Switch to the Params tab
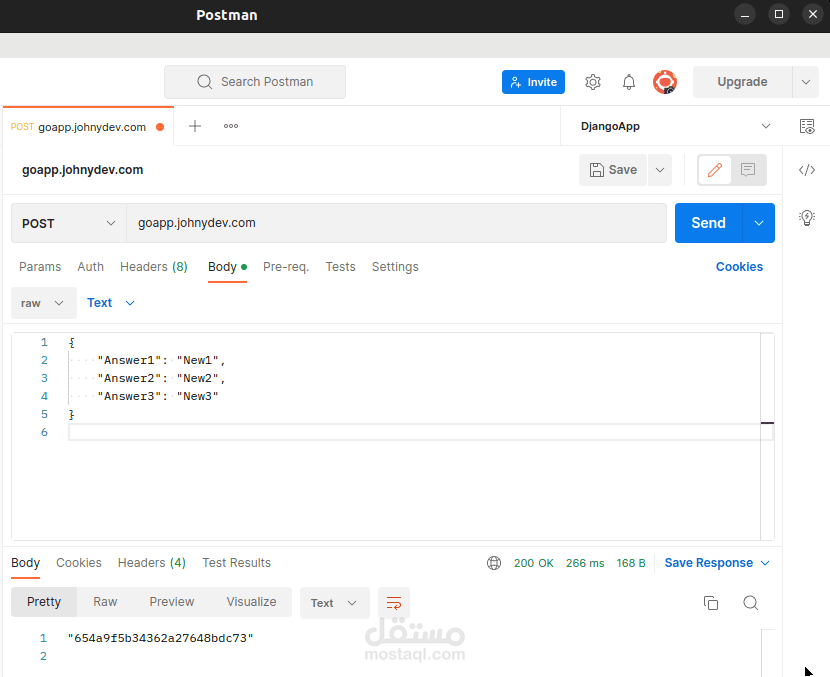 click(40, 267)
